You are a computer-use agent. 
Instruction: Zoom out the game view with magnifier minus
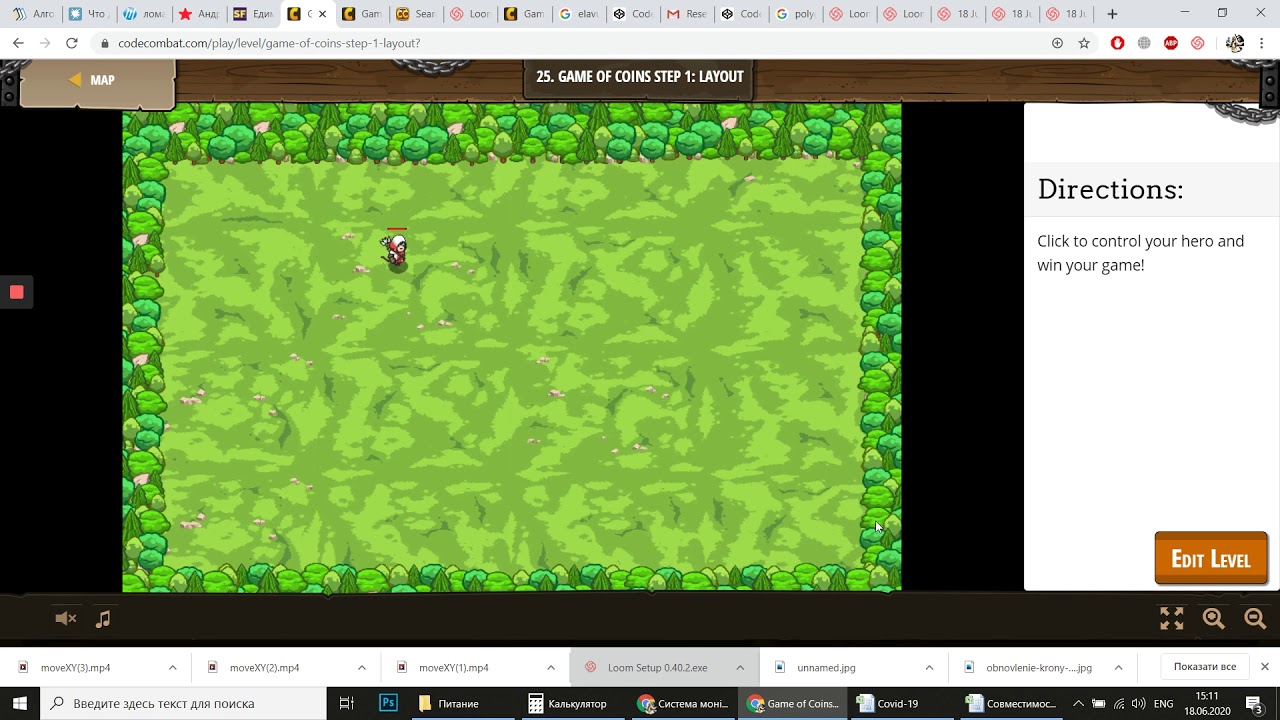[x=1256, y=619]
